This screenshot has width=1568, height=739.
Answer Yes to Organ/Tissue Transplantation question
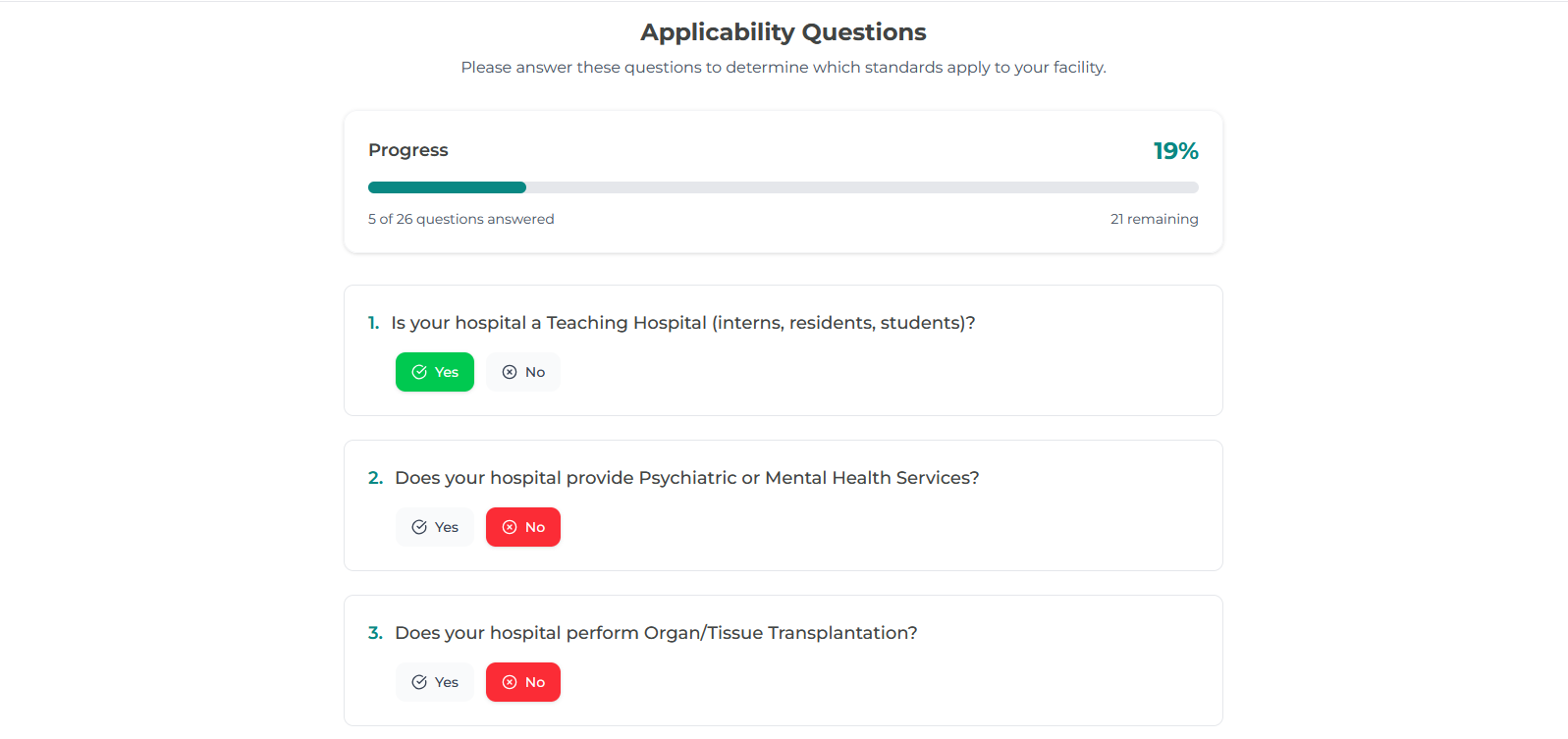[x=435, y=682]
